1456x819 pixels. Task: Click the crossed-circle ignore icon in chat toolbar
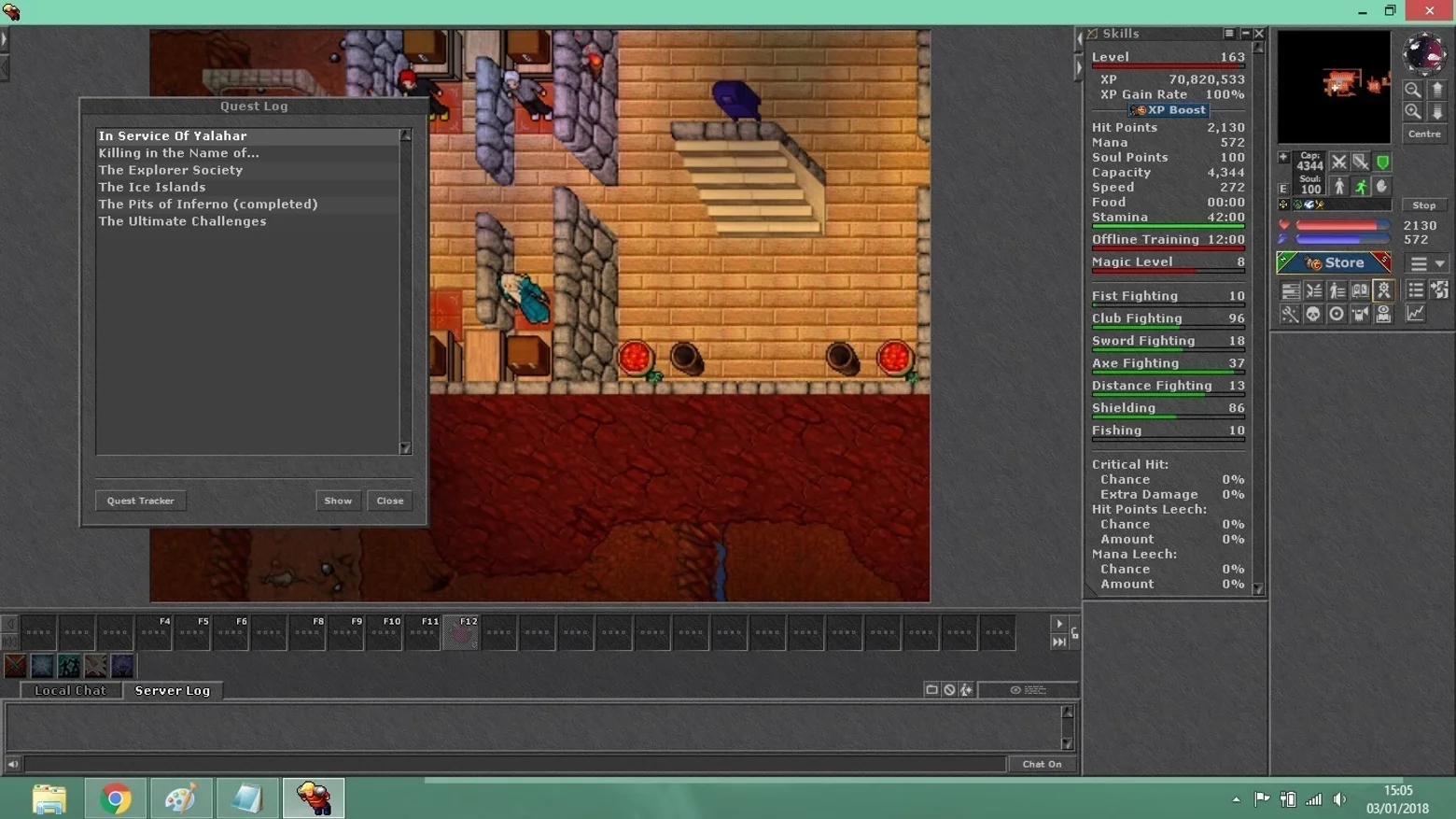(949, 689)
